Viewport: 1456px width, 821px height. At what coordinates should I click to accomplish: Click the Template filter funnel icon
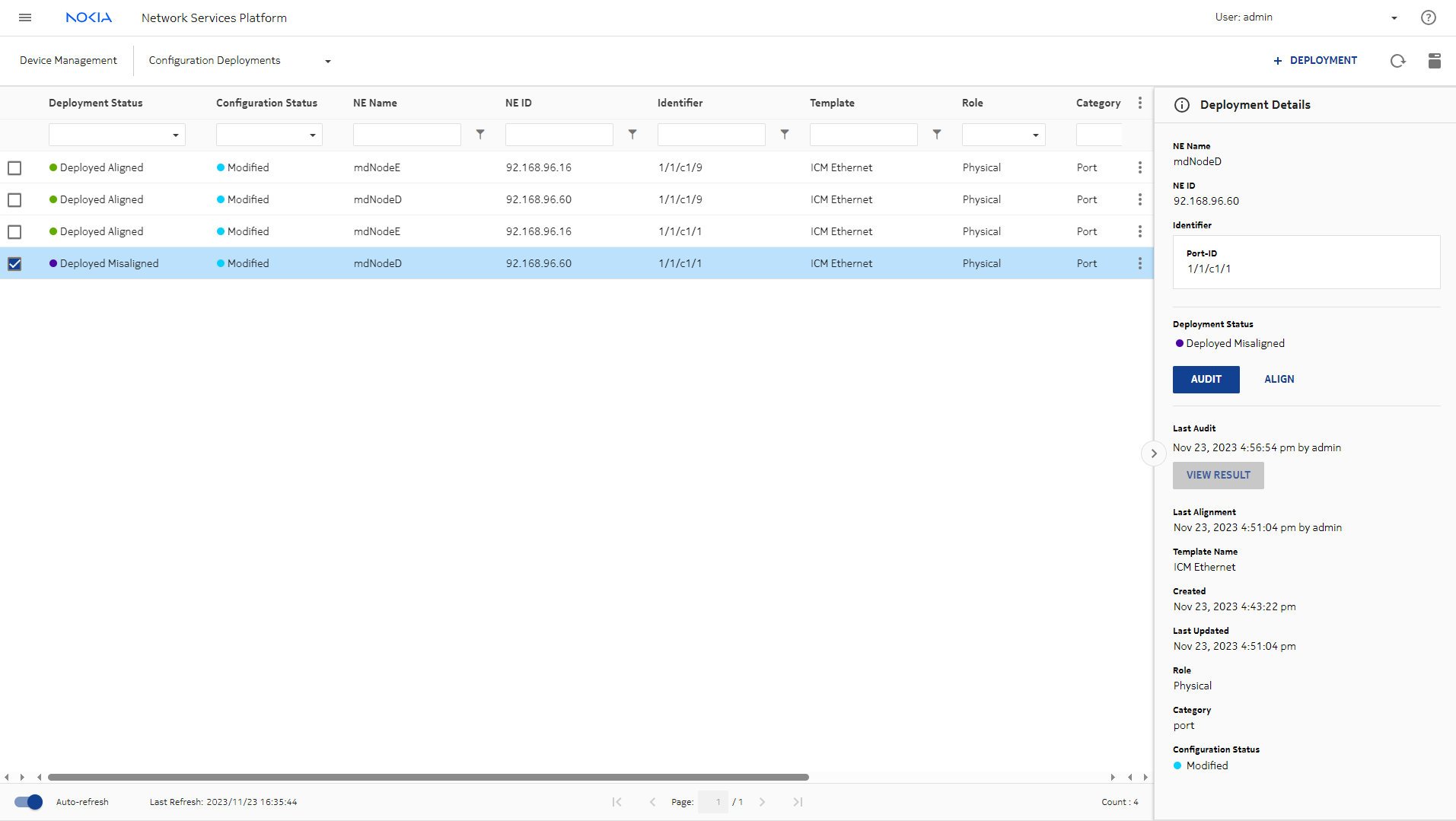point(937,135)
